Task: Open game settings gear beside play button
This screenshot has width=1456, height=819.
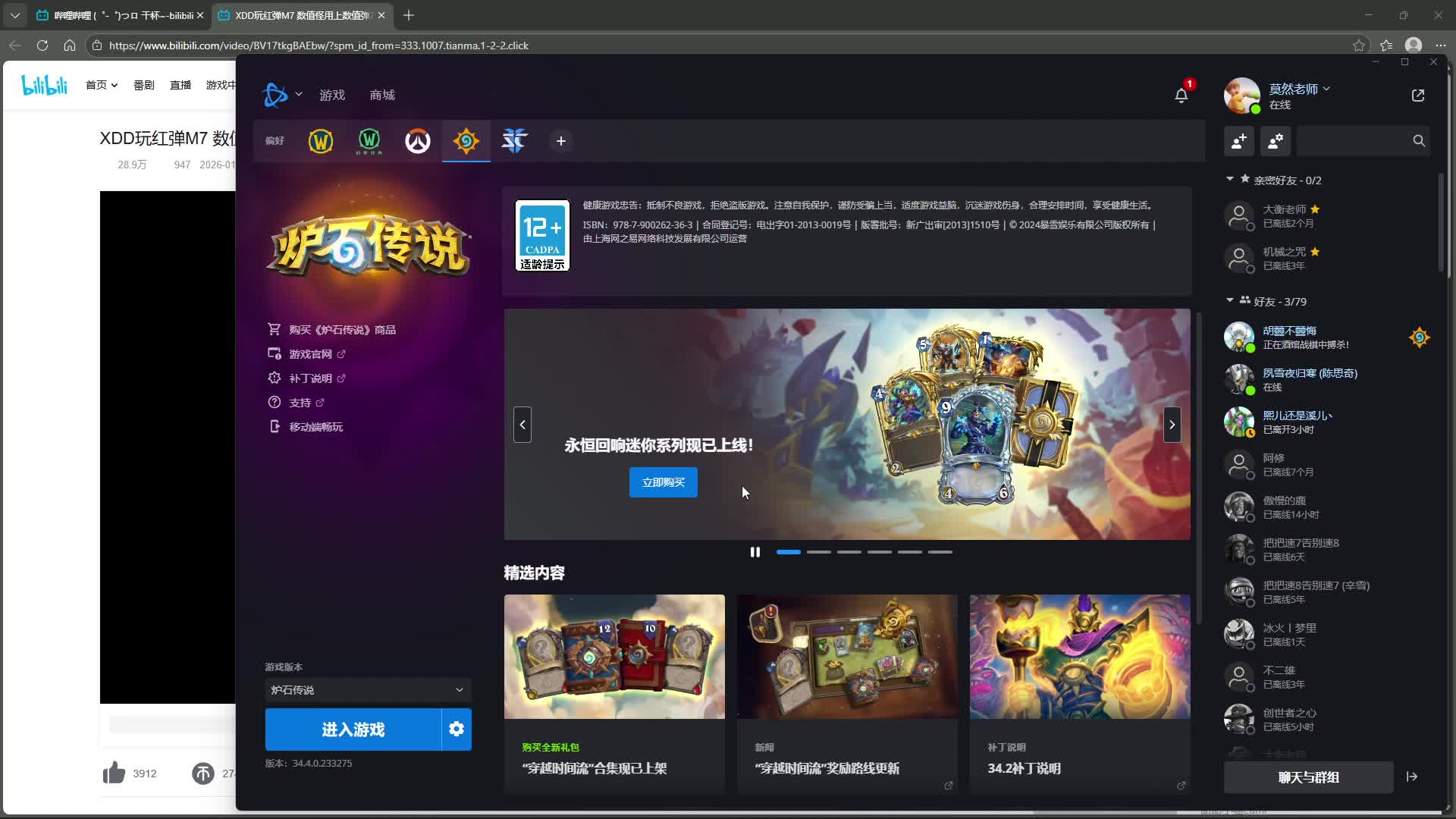Action: [456, 729]
